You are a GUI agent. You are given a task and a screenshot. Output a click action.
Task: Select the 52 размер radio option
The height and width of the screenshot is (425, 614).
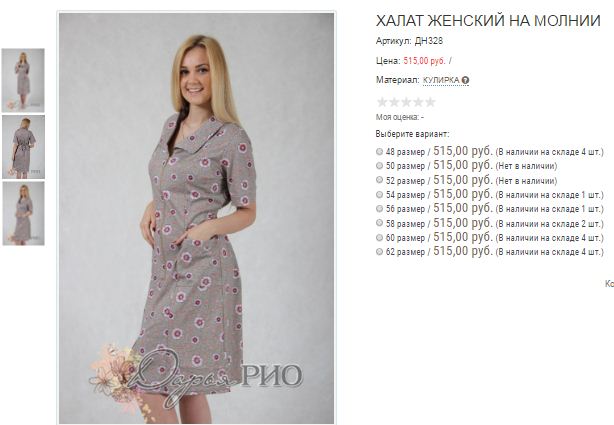379,180
